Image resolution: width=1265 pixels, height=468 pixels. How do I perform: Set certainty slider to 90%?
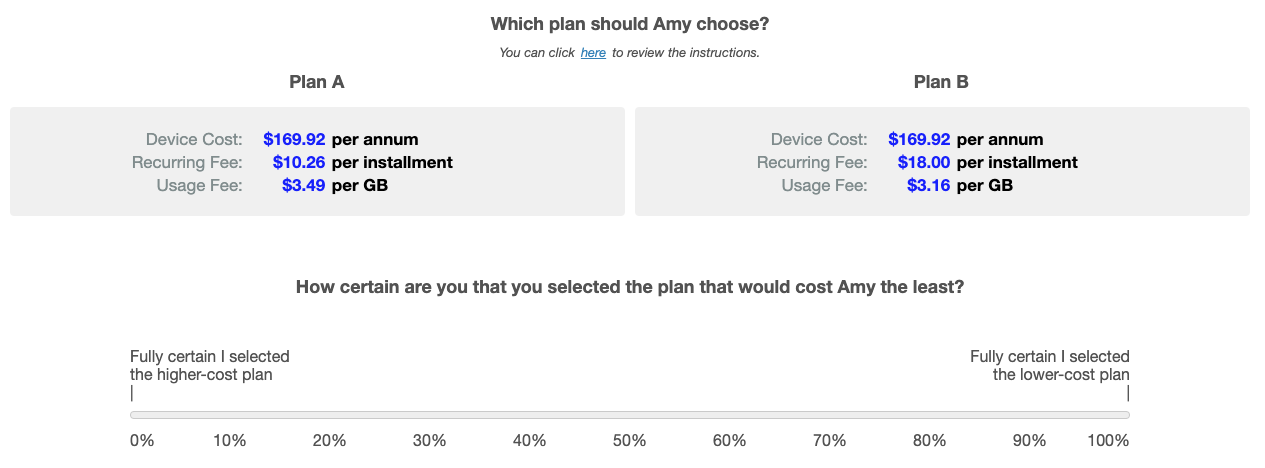1030,415
